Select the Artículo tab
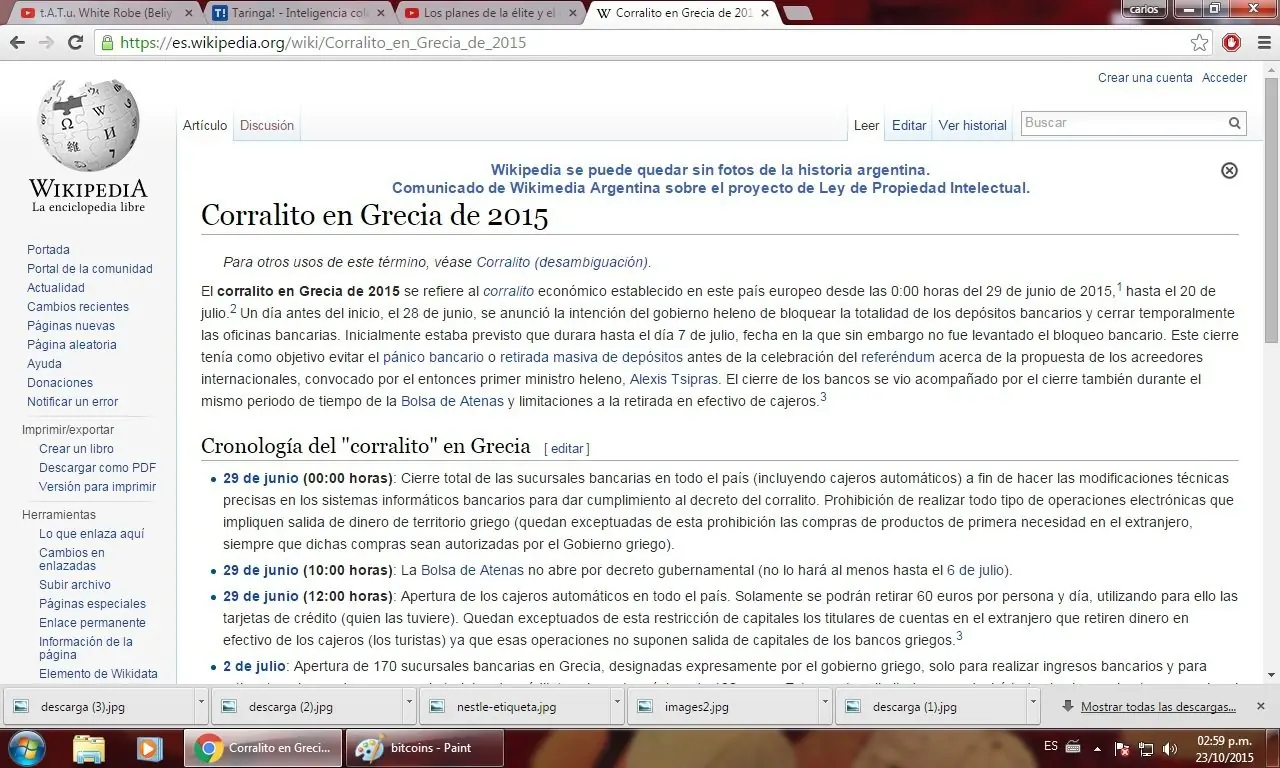The image size is (1280, 768). click(205, 126)
